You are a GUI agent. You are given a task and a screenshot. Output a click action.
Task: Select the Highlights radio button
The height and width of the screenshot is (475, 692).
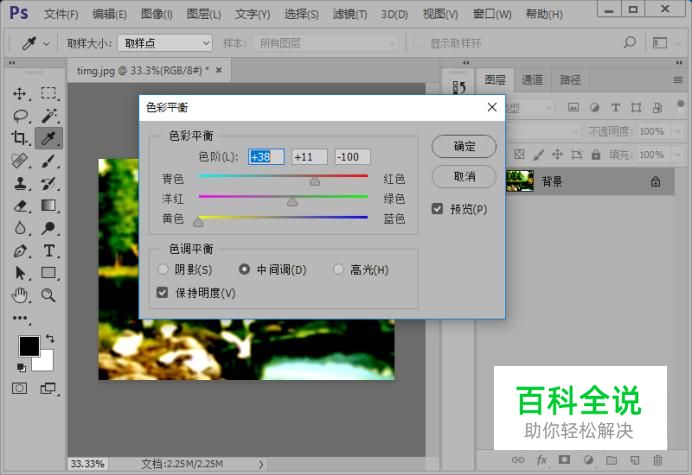pos(338,269)
